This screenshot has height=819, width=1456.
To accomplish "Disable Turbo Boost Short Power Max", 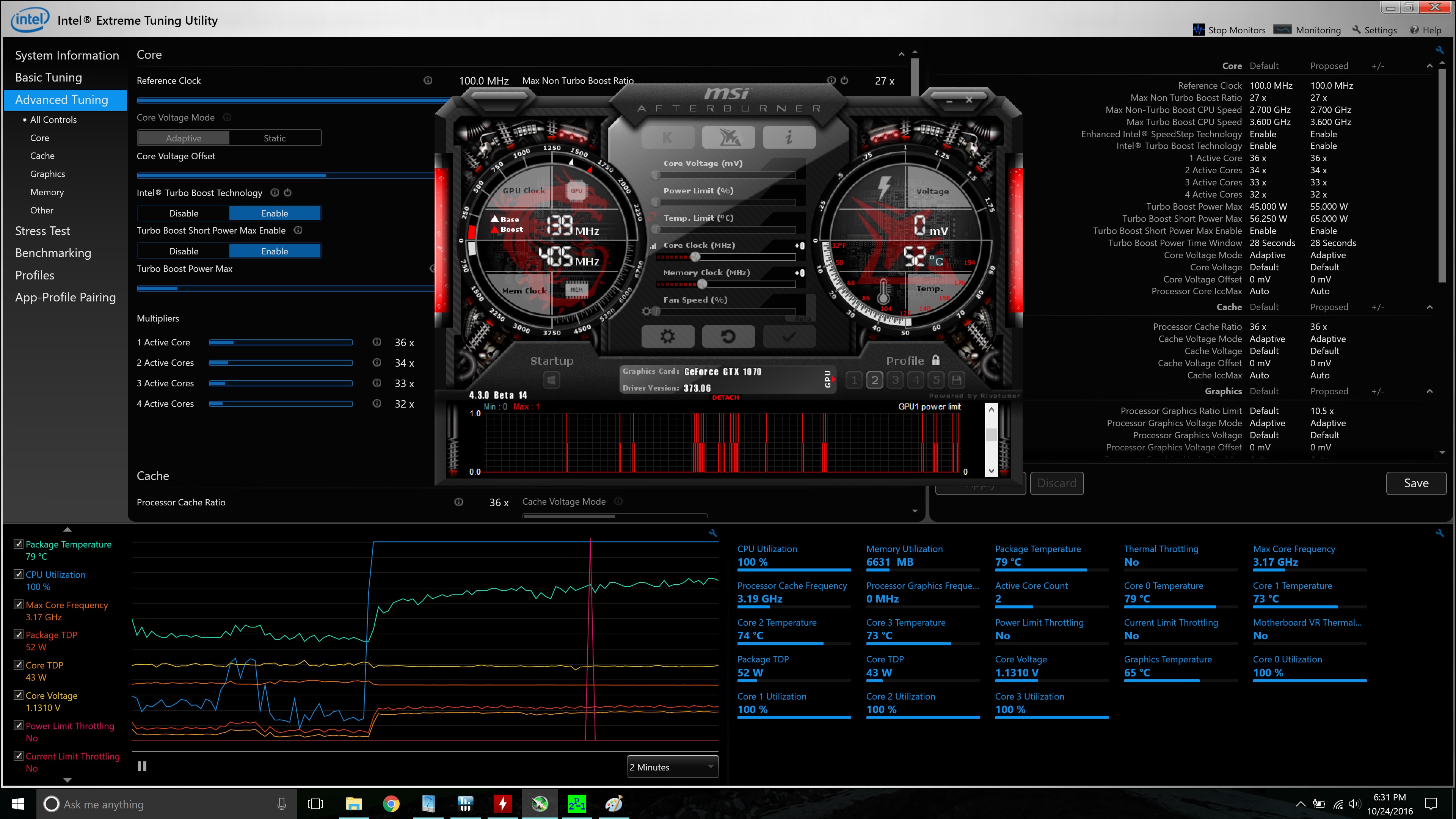I will (184, 251).
